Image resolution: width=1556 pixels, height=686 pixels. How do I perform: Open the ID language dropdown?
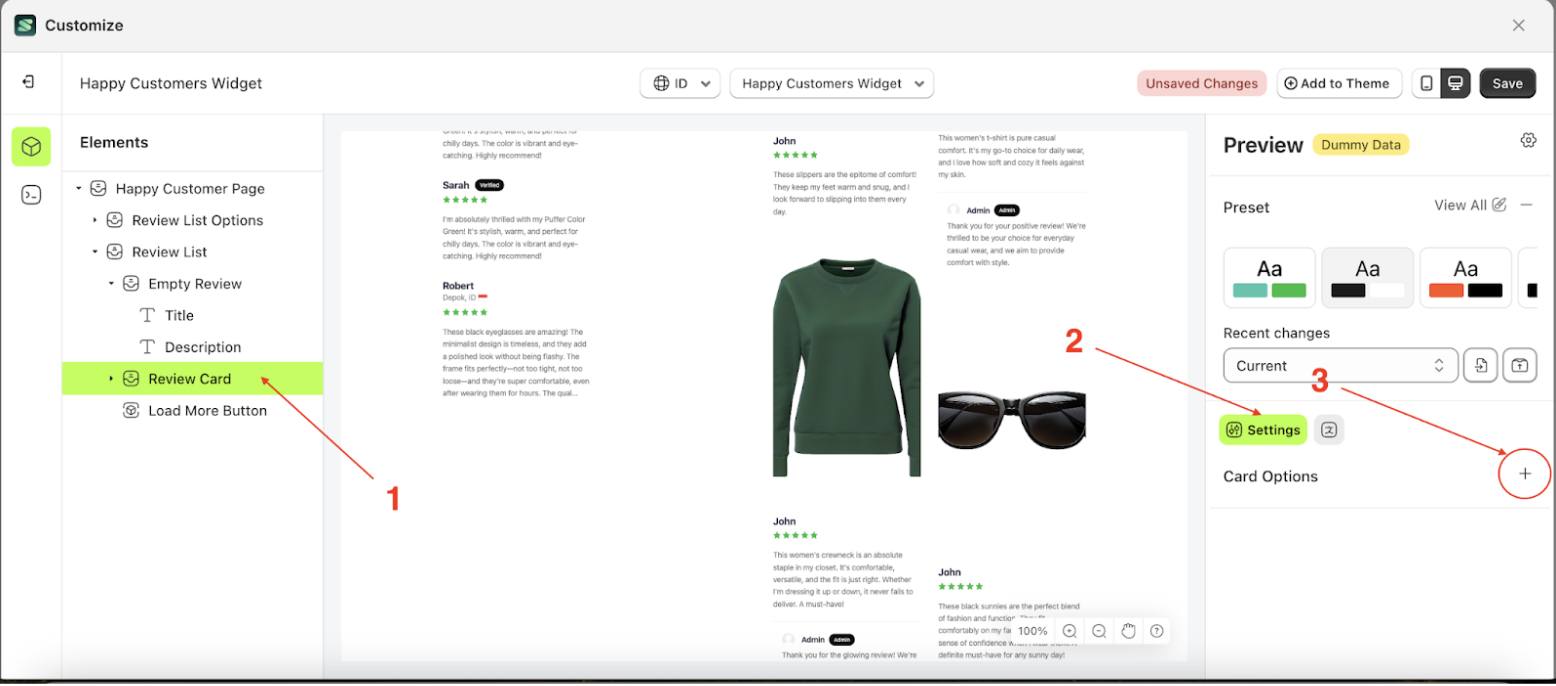680,84
